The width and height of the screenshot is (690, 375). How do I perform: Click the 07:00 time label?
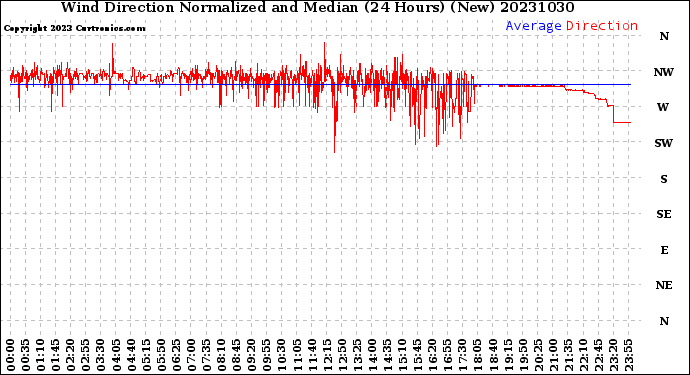click(x=192, y=355)
